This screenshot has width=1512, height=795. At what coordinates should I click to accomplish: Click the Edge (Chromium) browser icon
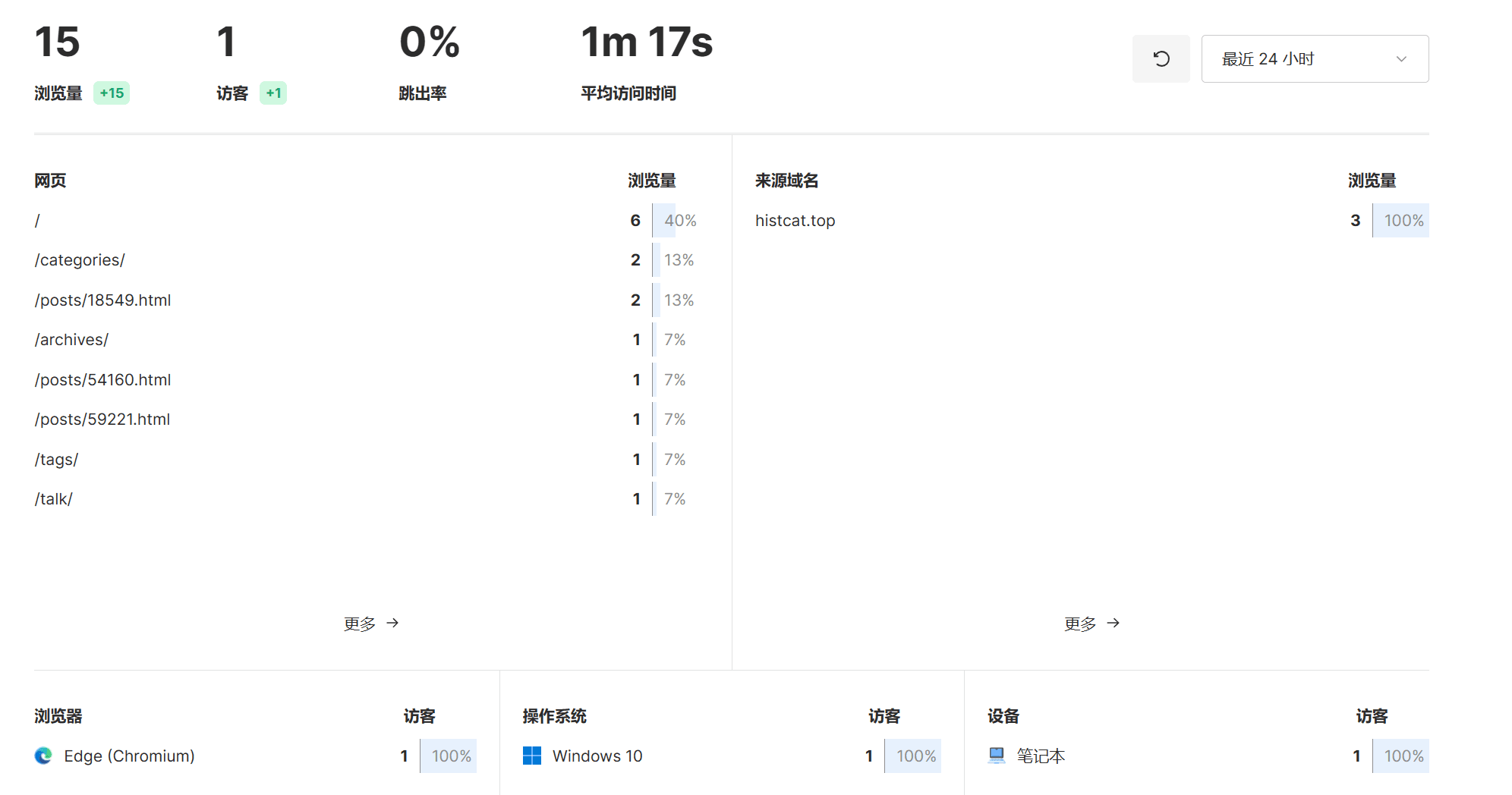pyautogui.click(x=43, y=756)
